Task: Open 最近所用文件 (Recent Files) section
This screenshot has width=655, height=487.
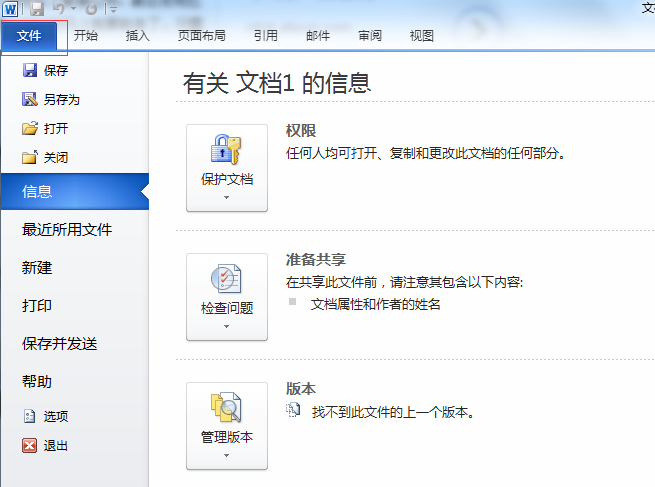Action: tap(67, 230)
